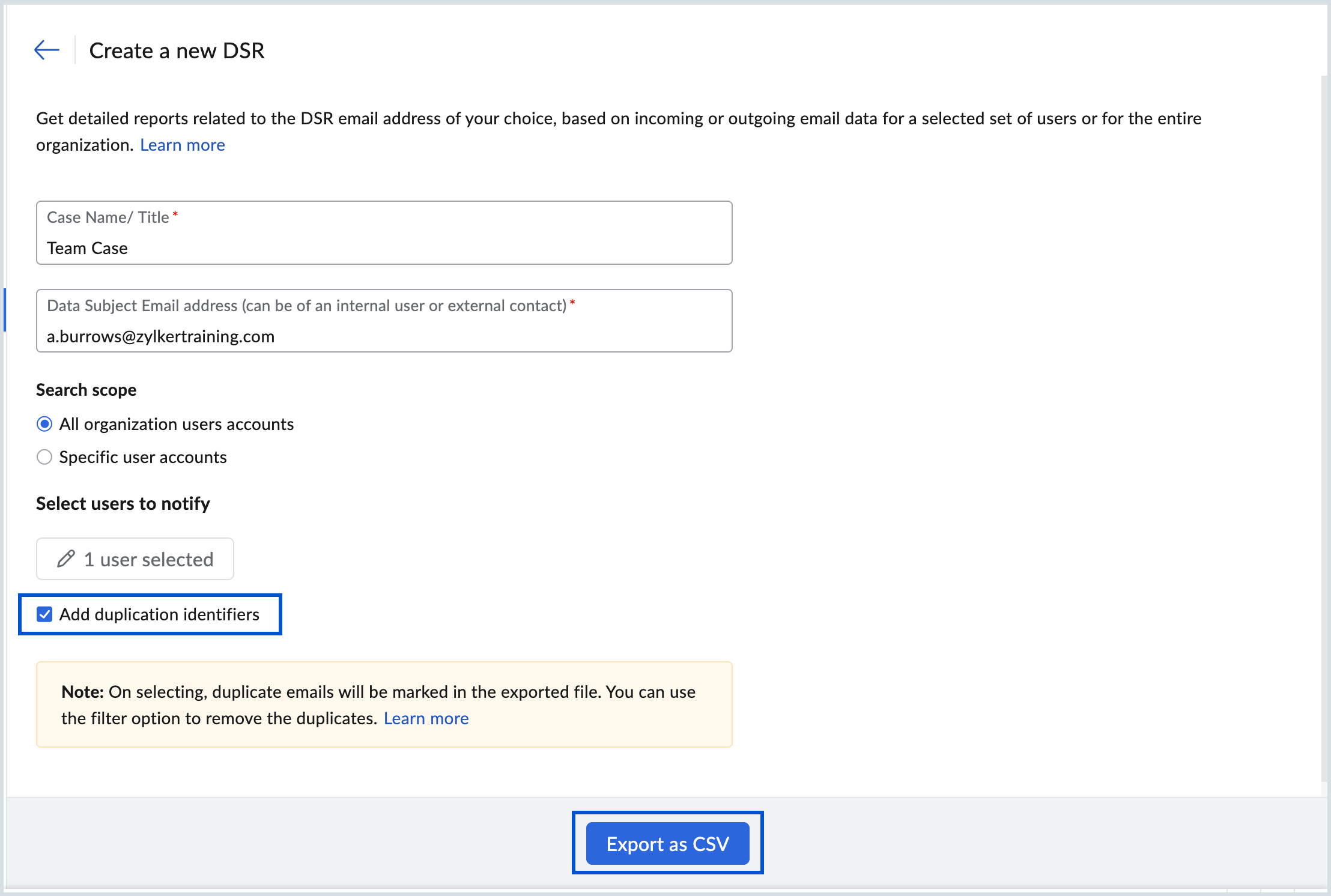Image resolution: width=1331 pixels, height=896 pixels.
Task: Open the 1 user selected picker
Action: (148, 559)
